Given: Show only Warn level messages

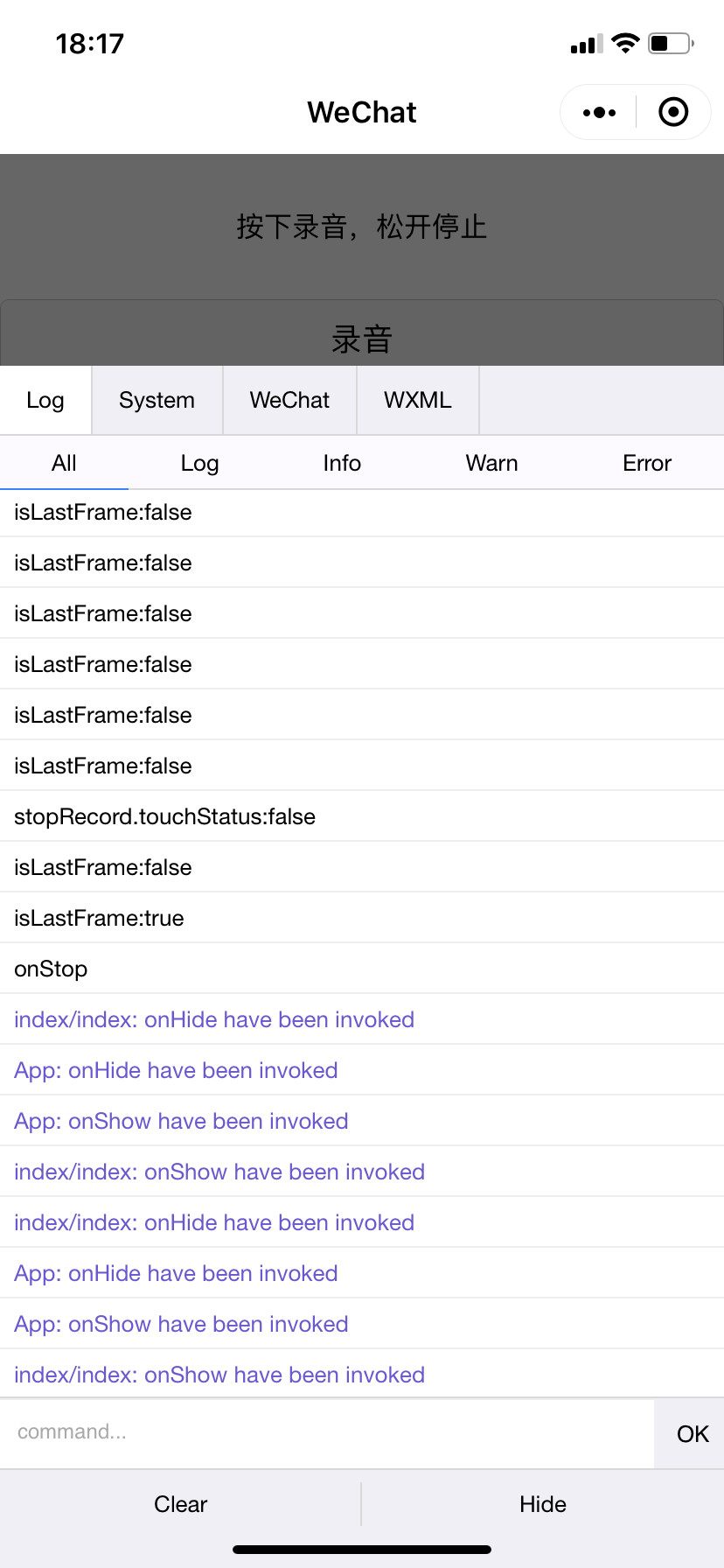Looking at the screenshot, I should pos(491,463).
